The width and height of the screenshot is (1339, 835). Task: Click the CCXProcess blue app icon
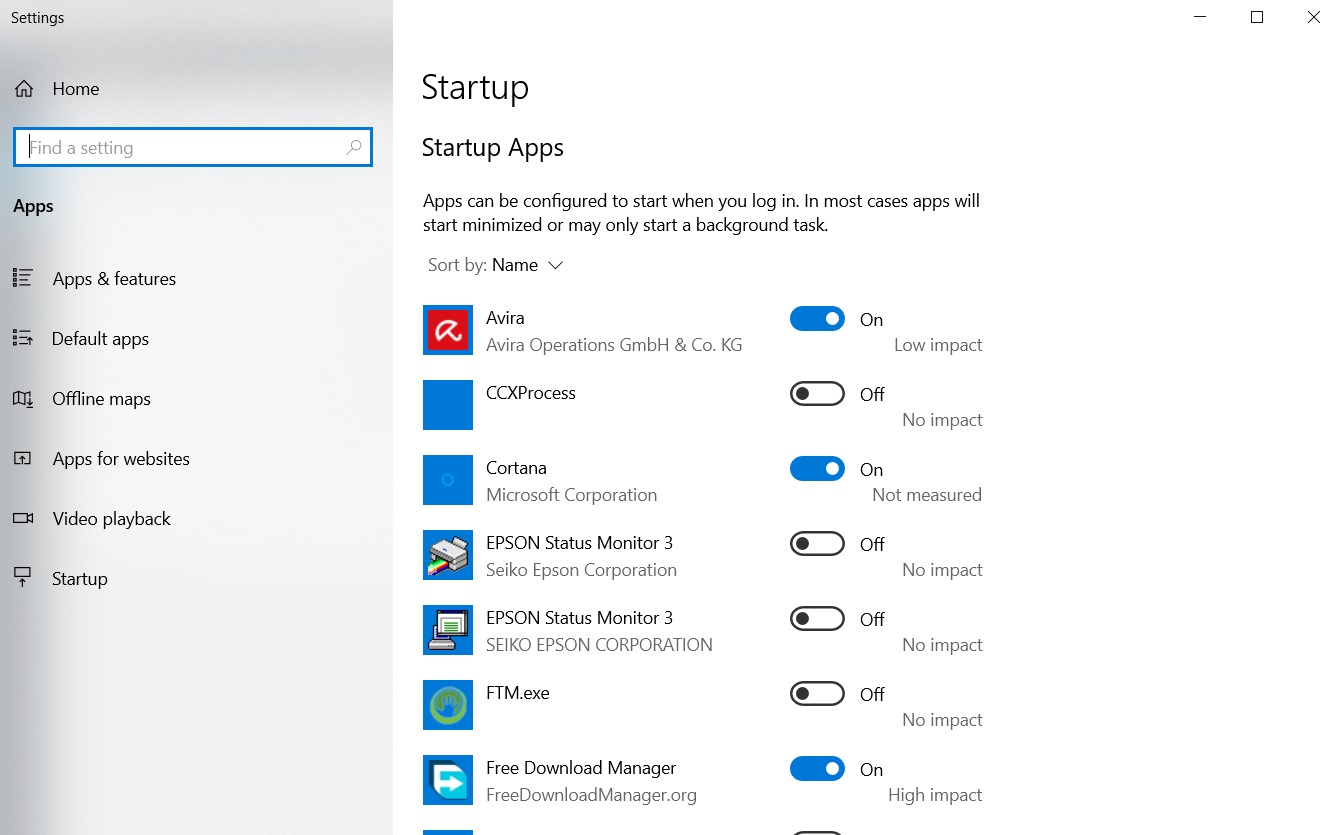(448, 405)
